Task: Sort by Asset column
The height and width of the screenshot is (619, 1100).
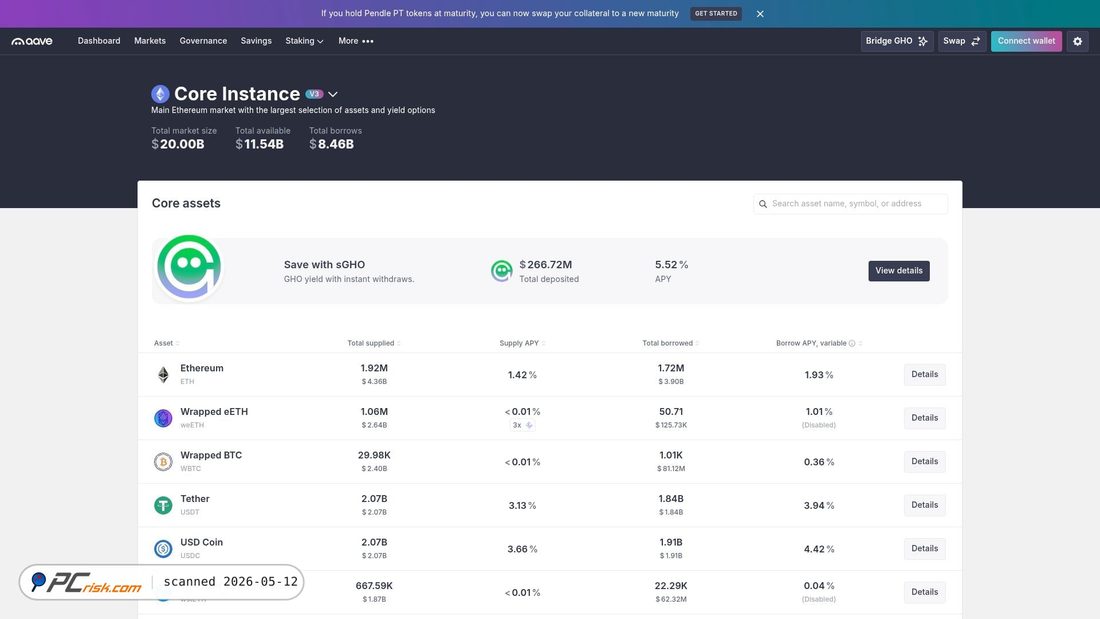Action: tap(166, 343)
